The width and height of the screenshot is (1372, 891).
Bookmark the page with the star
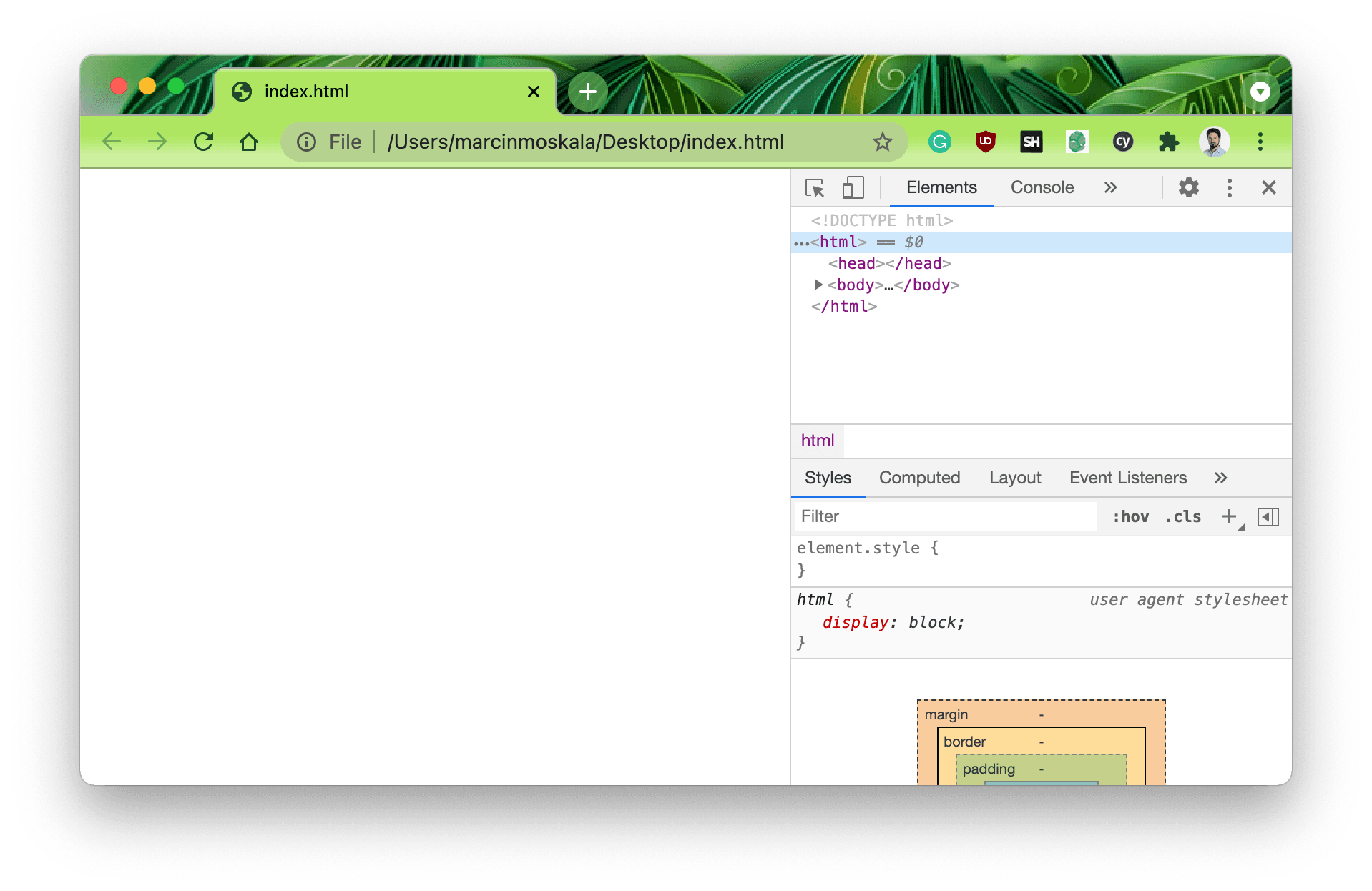[x=884, y=142]
